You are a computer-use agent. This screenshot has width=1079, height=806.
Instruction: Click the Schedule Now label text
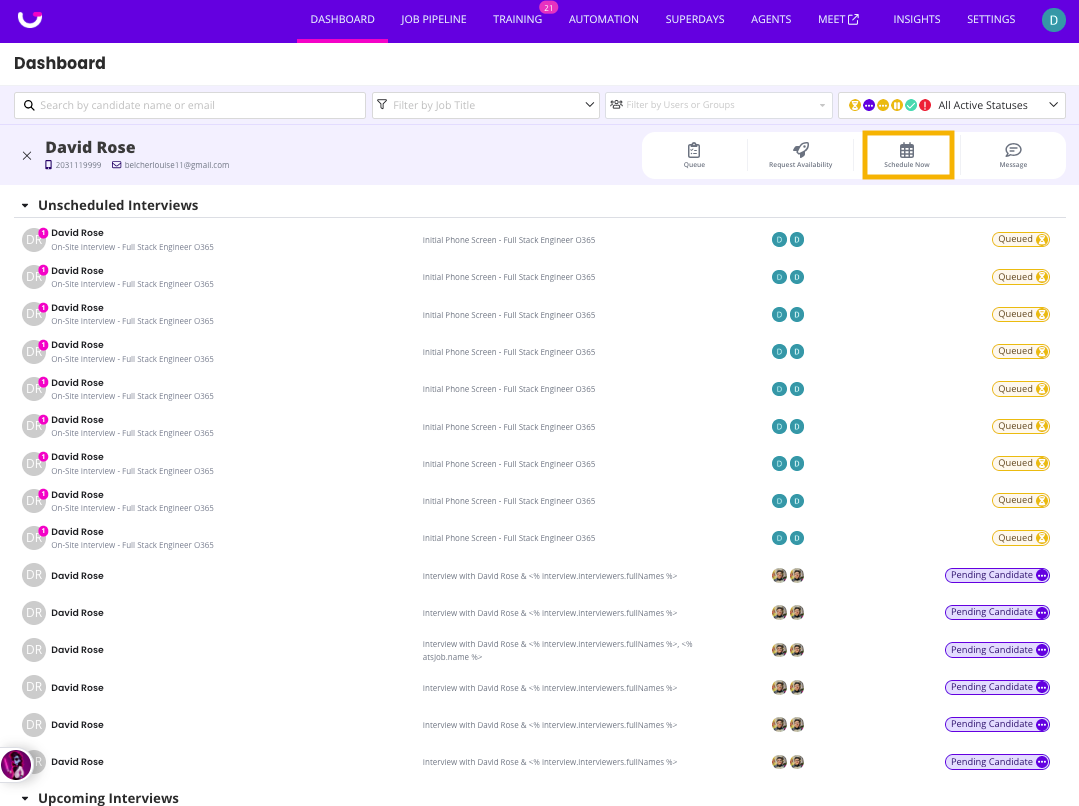click(907, 165)
